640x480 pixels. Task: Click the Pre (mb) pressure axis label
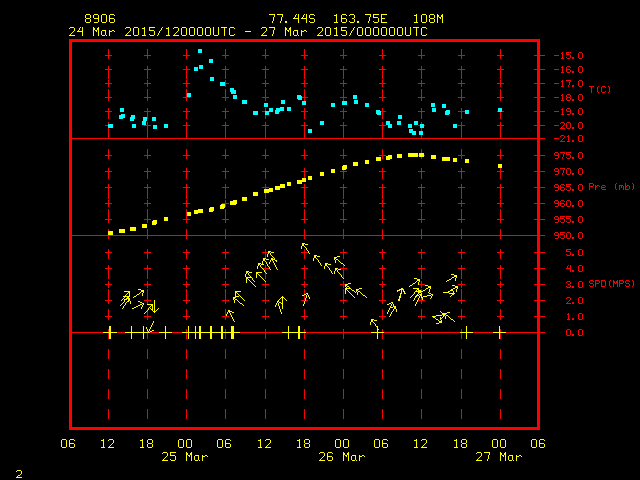610,187
